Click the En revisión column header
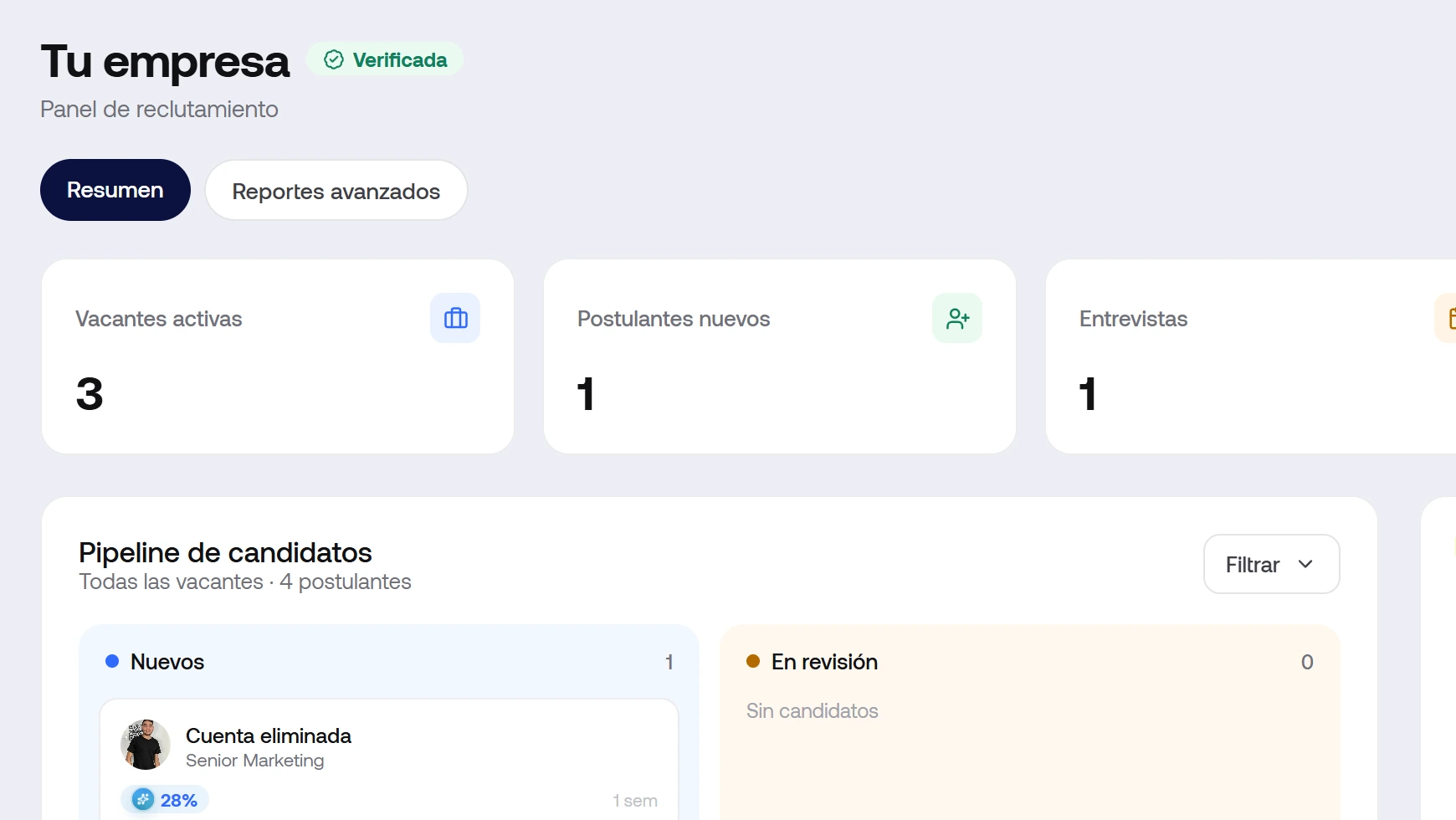 1030,662
